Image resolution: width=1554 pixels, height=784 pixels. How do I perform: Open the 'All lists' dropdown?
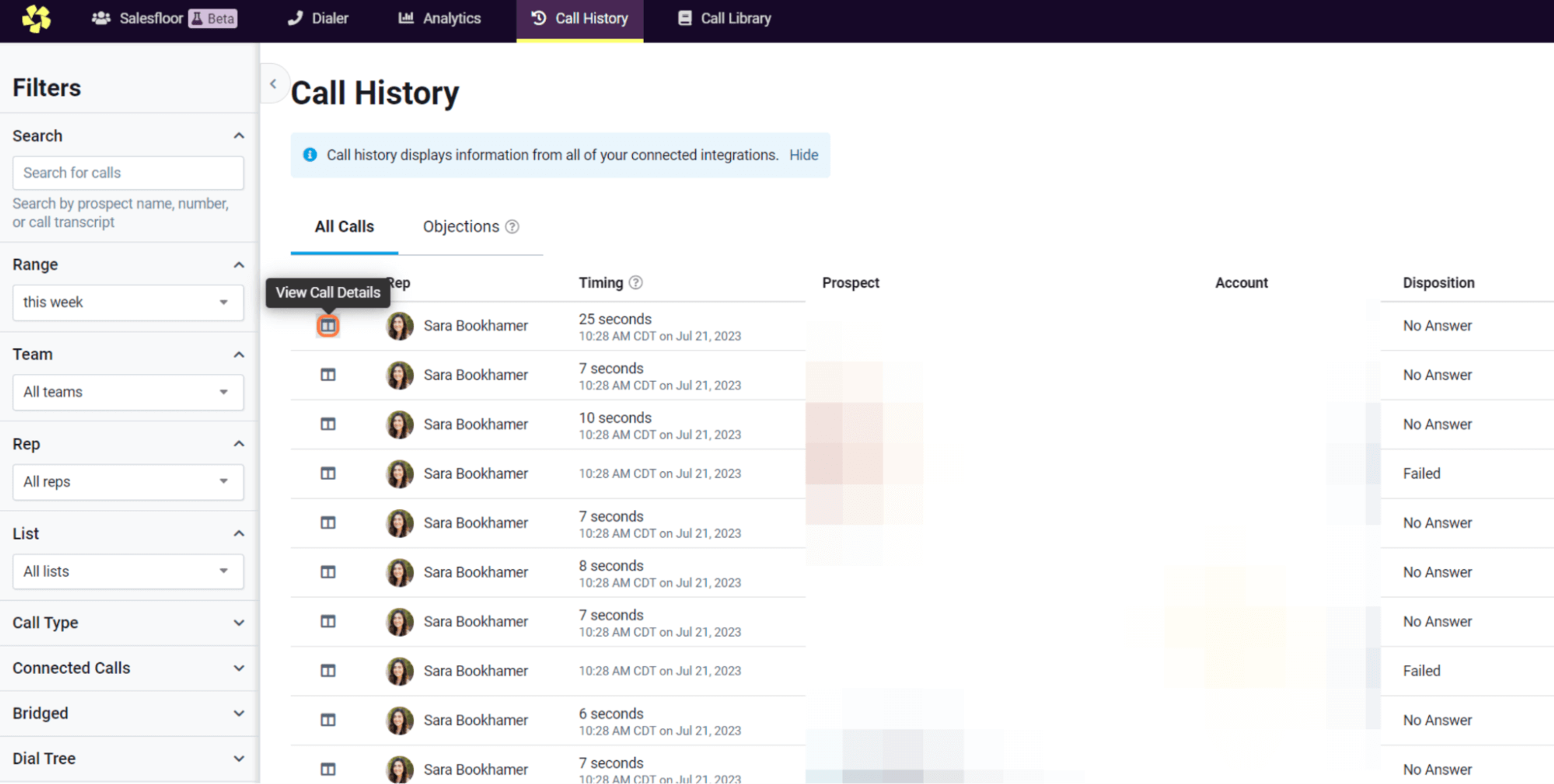(x=128, y=571)
